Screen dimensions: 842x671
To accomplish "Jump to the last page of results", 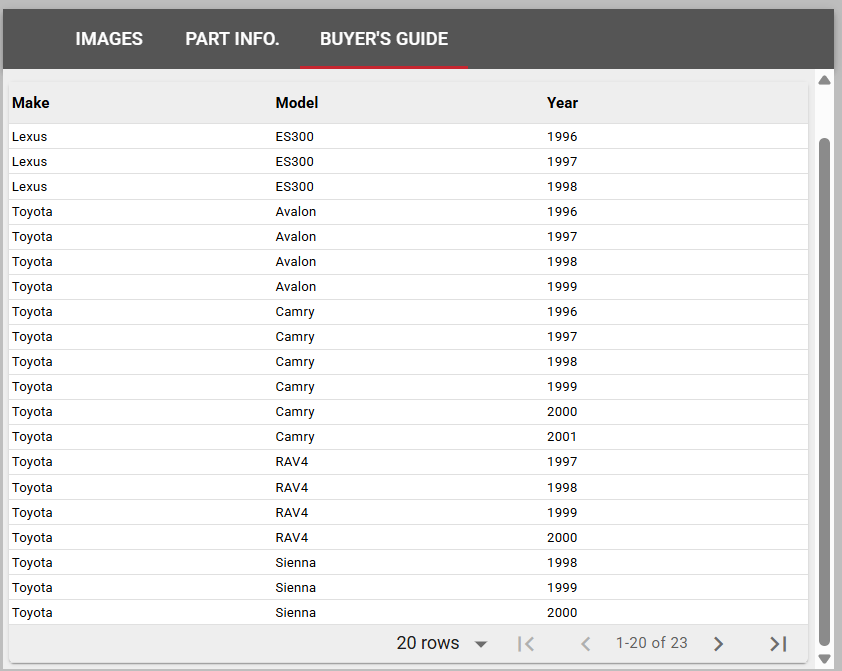I will click(778, 643).
